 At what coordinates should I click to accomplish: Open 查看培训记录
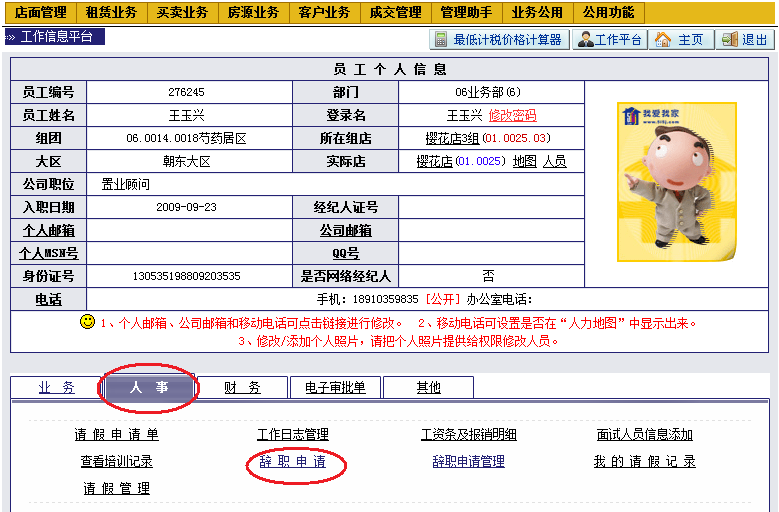coord(117,461)
